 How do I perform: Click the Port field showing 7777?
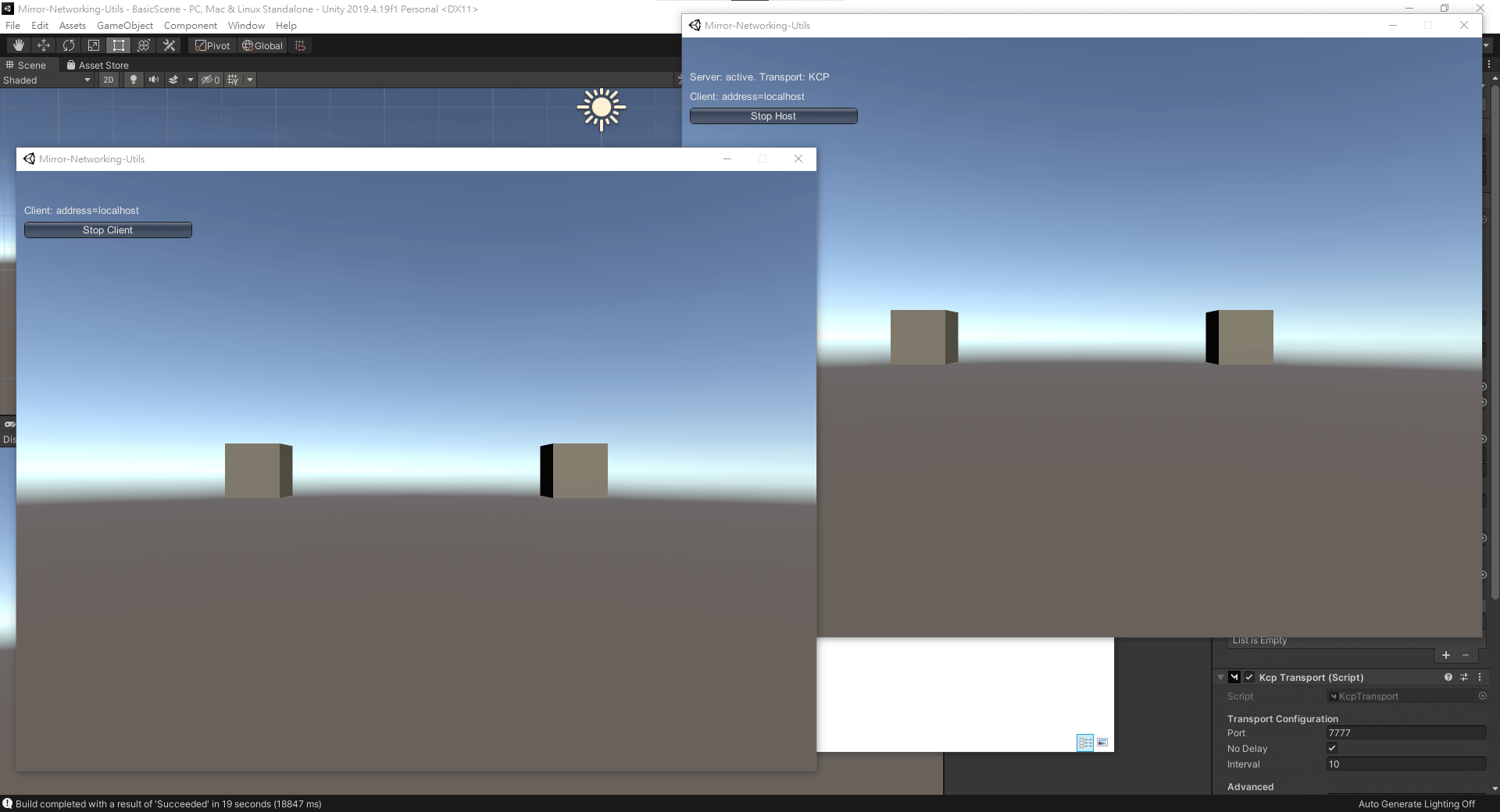1406,732
